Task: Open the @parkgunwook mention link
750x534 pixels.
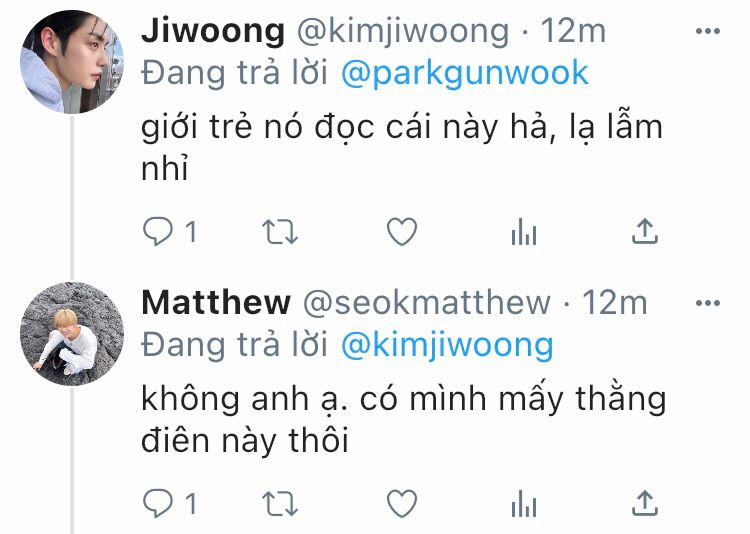Action: coord(465,73)
